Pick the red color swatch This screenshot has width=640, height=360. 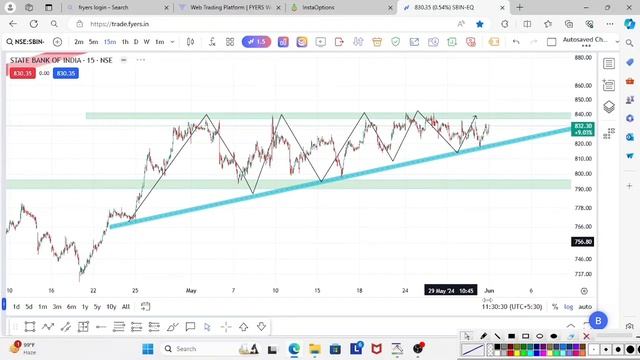(x=510, y=353)
